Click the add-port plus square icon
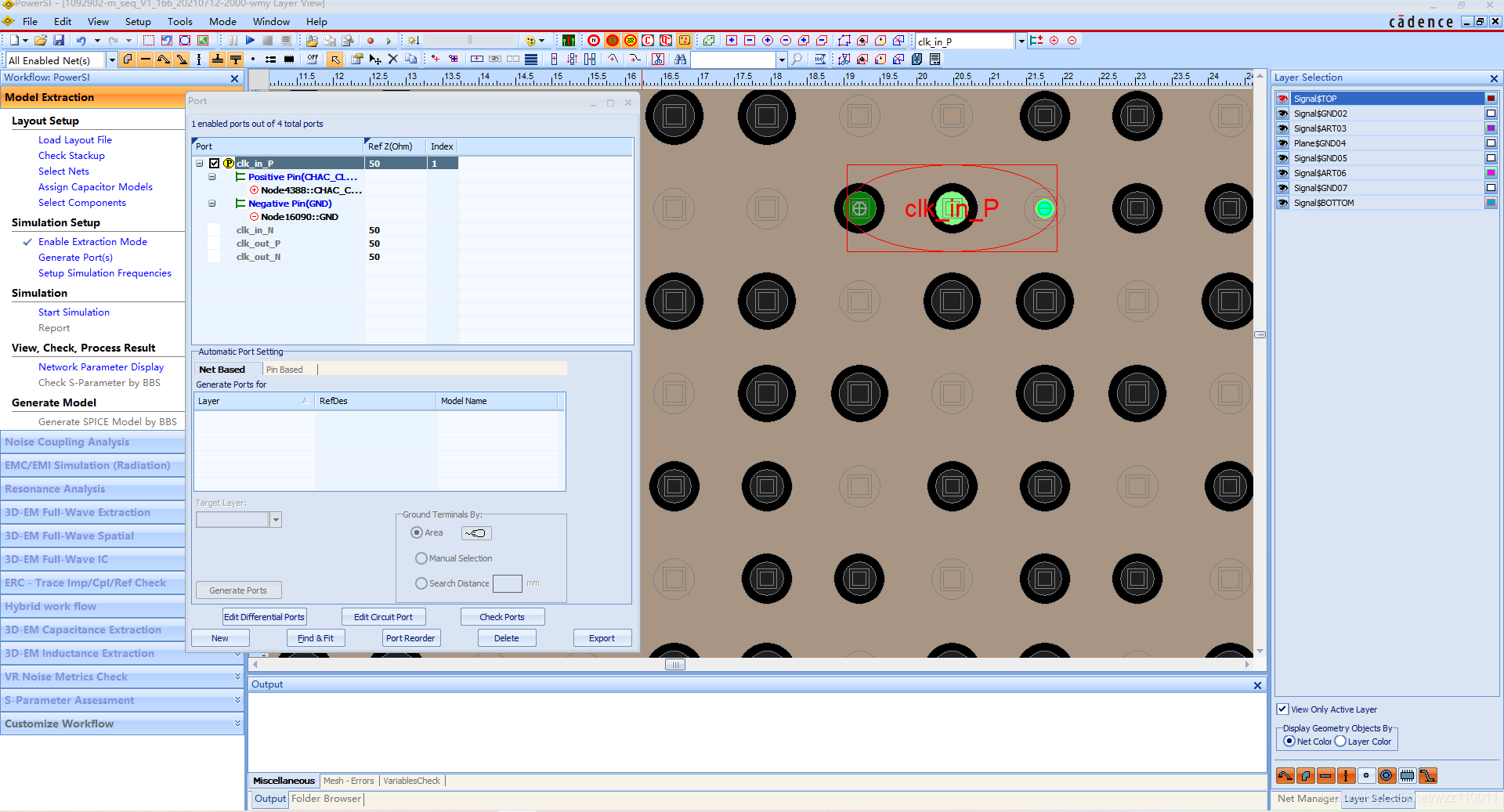Screen dimensions: 1504x812 (x=731, y=41)
